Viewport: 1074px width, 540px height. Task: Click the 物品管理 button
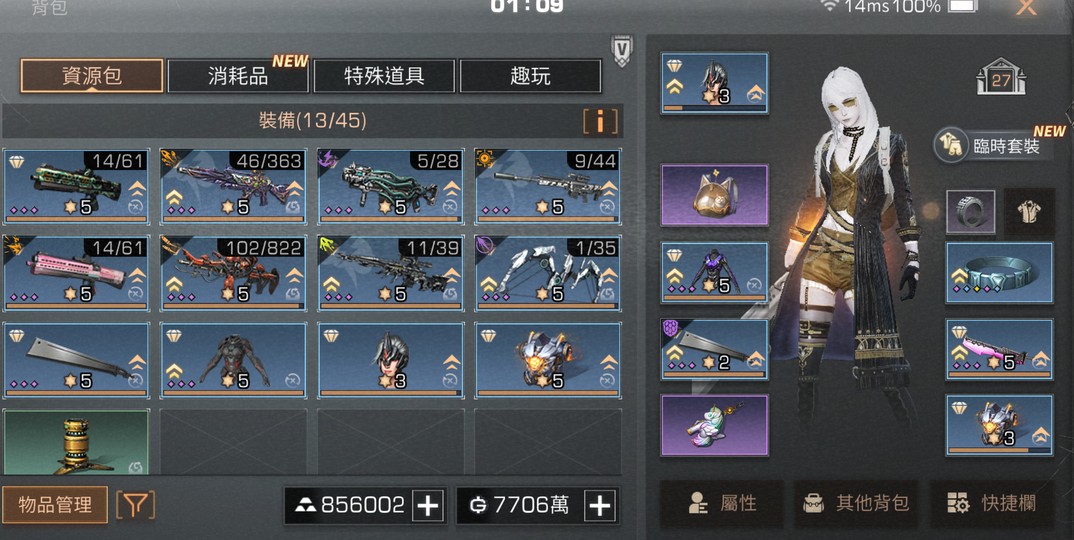click(x=55, y=505)
